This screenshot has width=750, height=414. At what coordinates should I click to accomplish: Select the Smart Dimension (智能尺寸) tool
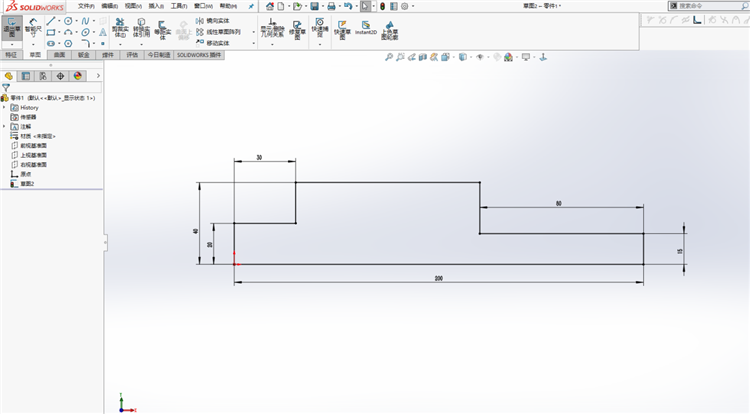coord(33,28)
